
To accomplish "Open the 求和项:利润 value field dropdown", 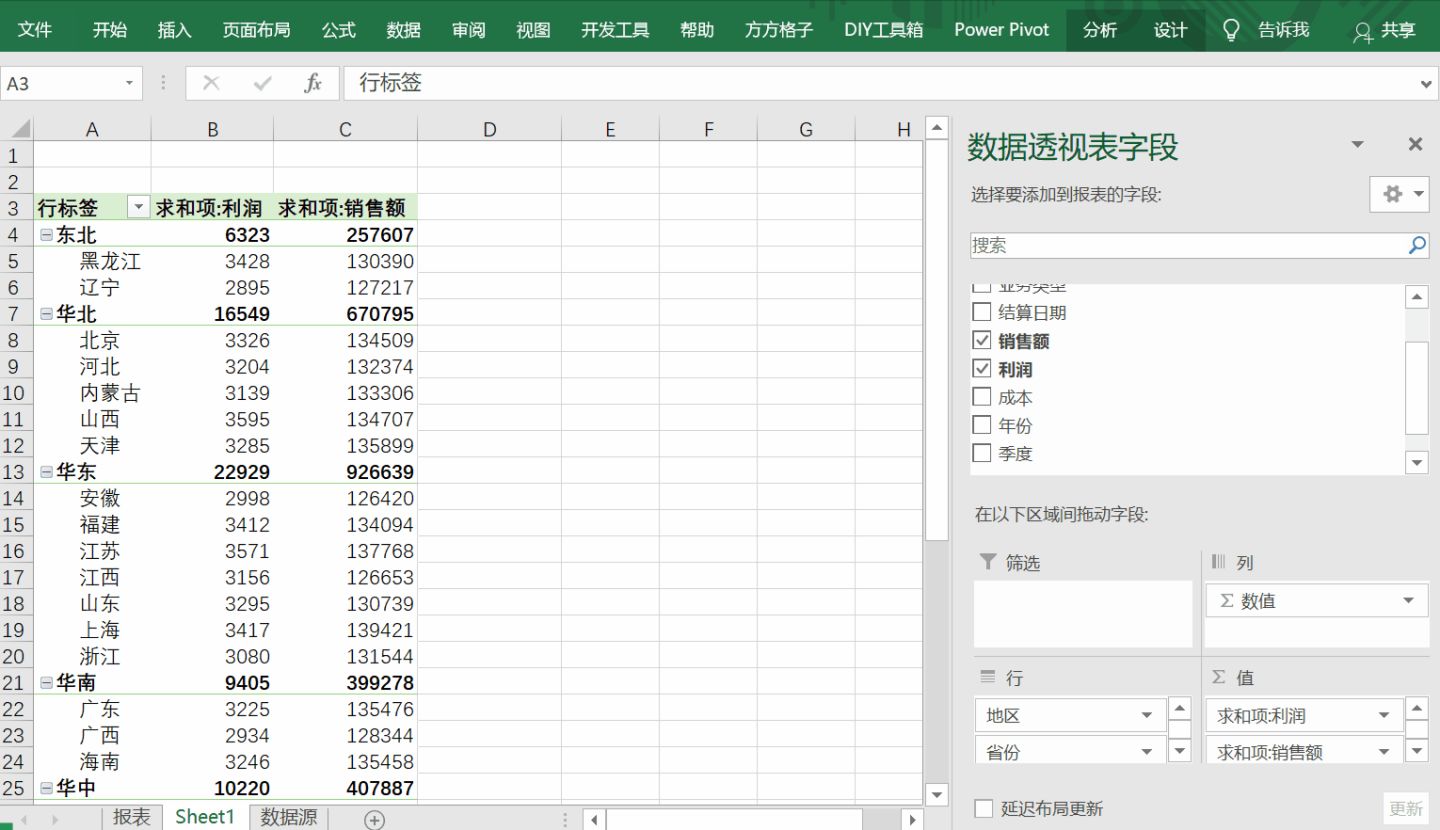I will pyautogui.click(x=1384, y=716).
